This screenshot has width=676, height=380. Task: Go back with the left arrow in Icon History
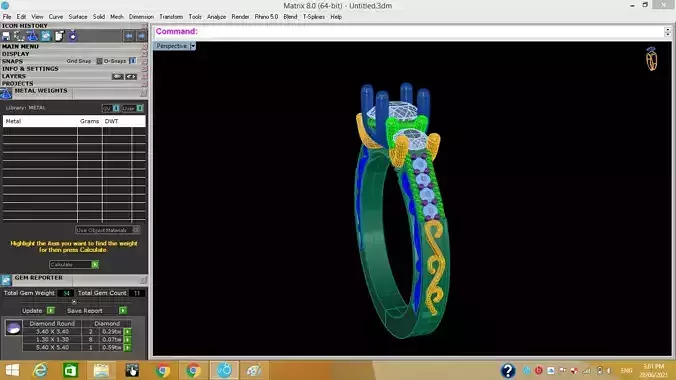[128, 36]
